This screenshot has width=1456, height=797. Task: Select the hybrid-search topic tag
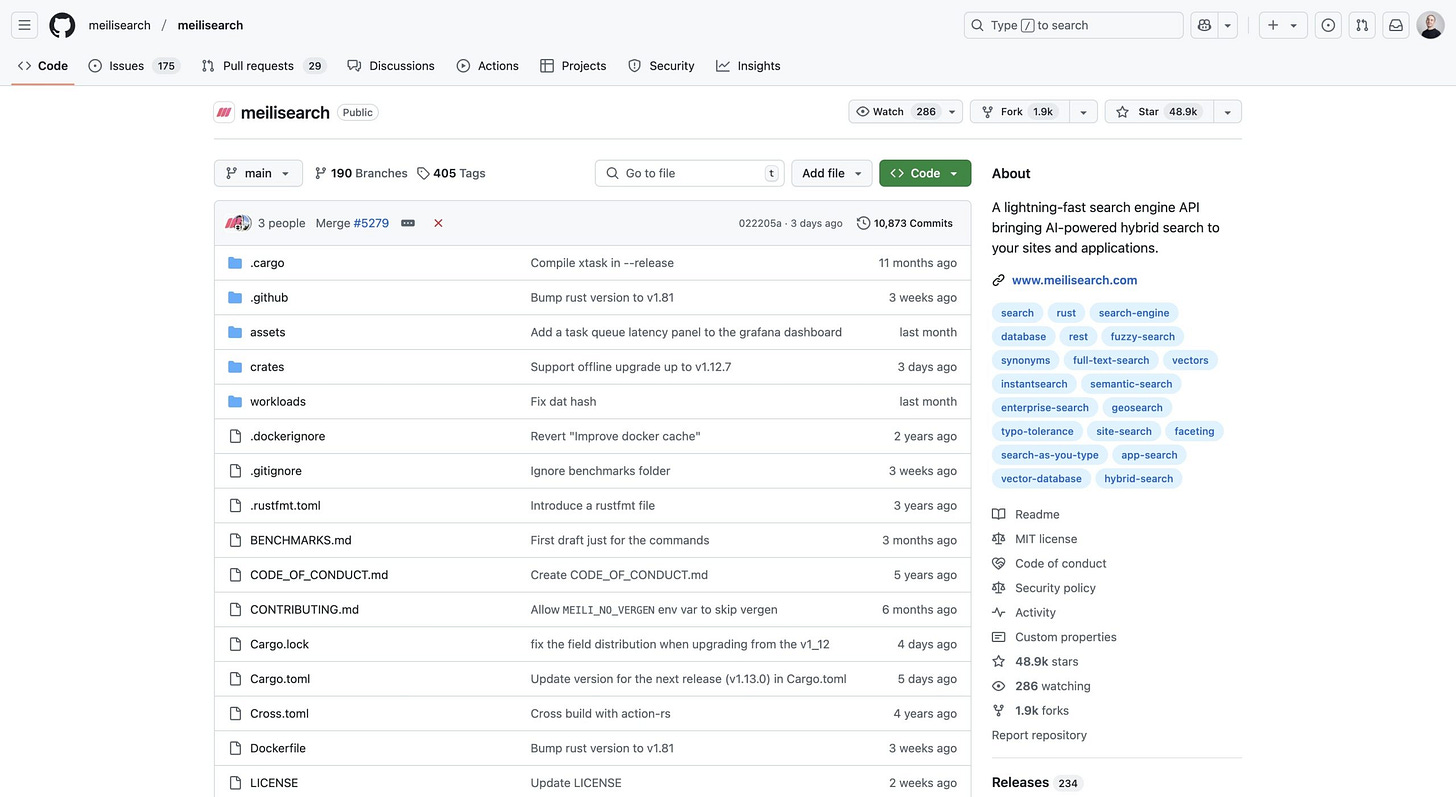point(1139,479)
